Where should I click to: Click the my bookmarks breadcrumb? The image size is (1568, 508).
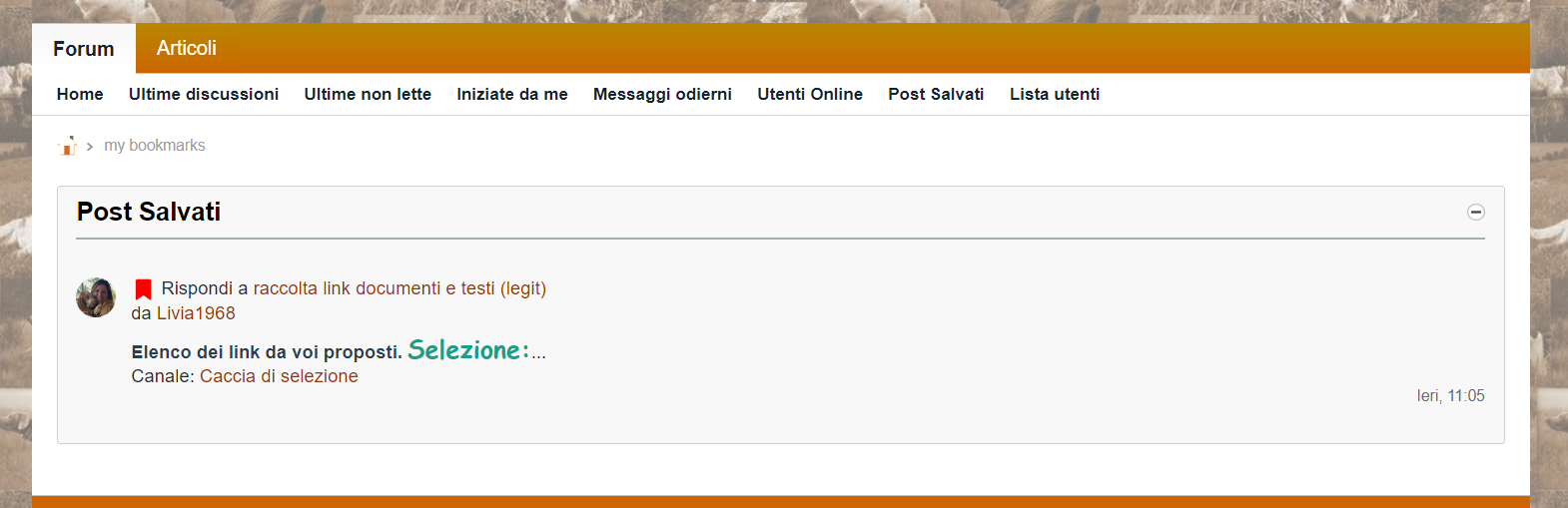[x=155, y=146]
